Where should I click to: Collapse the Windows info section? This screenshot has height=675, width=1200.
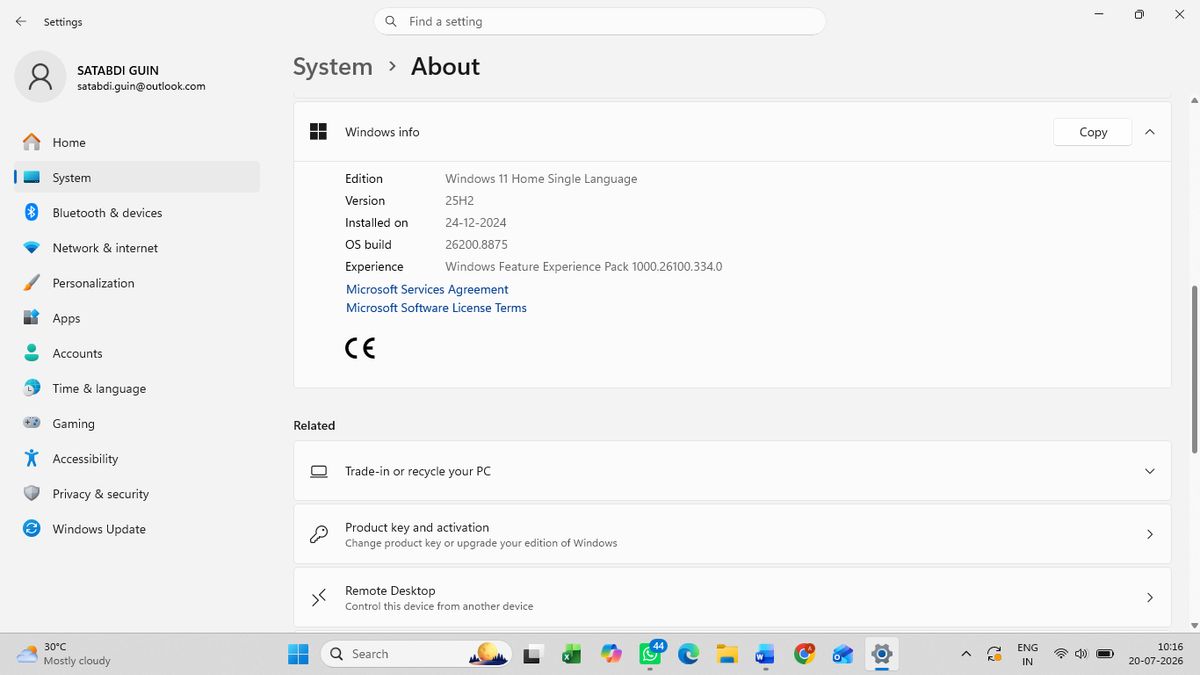[1150, 132]
